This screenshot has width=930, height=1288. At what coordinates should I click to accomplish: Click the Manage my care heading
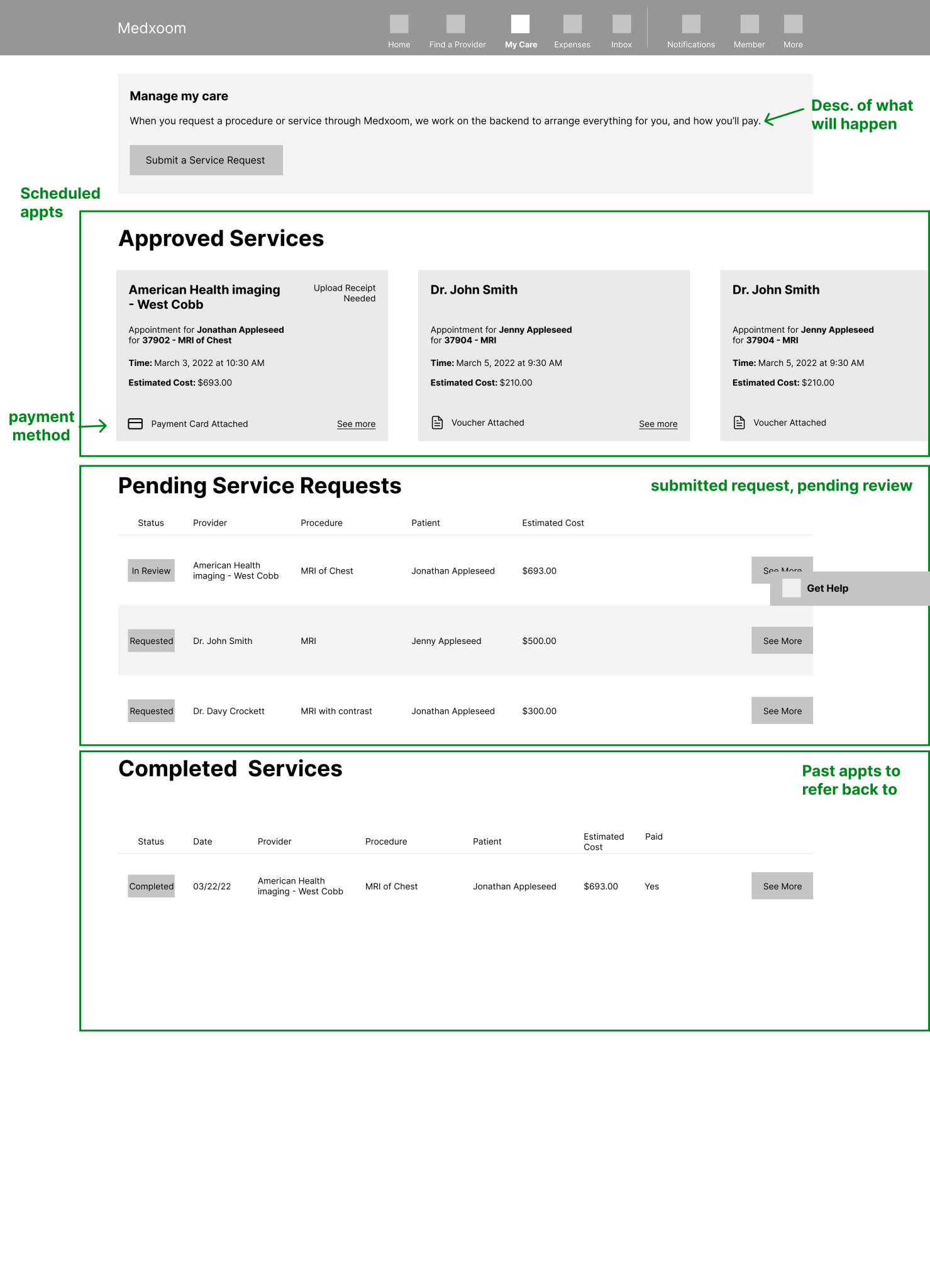coord(179,96)
